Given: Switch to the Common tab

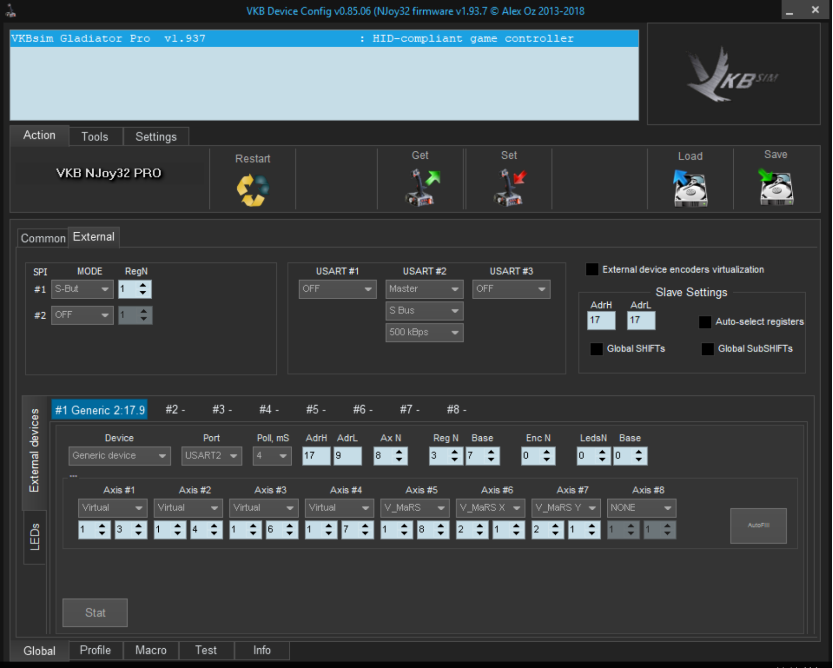Looking at the screenshot, I should [x=43, y=238].
